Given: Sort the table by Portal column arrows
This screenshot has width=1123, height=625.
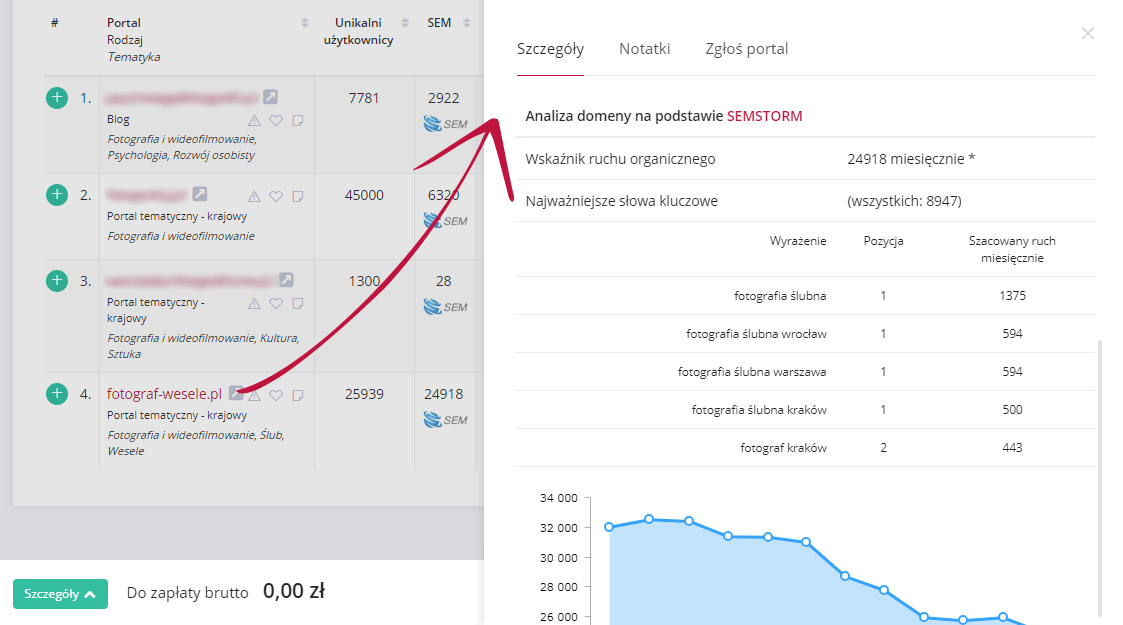Looking at the screenshot, I should pos(305,23).
